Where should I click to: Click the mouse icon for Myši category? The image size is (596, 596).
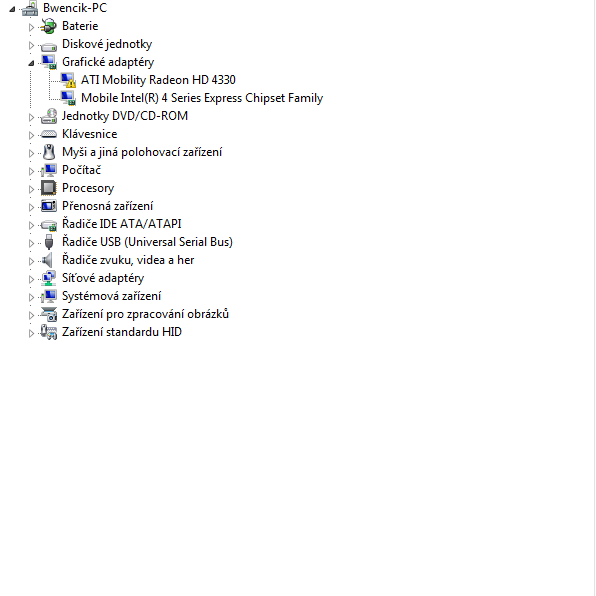pos(49,152)
